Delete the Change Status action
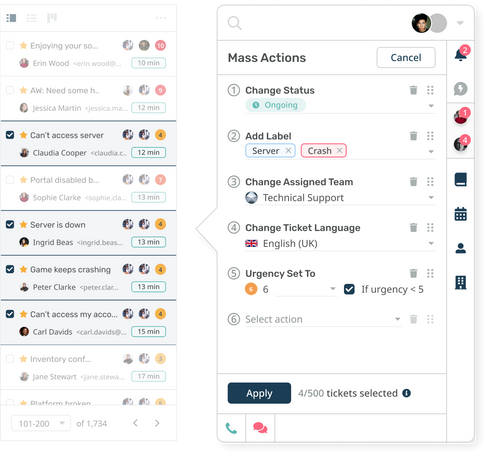This screenshot has height=455, width=488. [x=413, y=90]
